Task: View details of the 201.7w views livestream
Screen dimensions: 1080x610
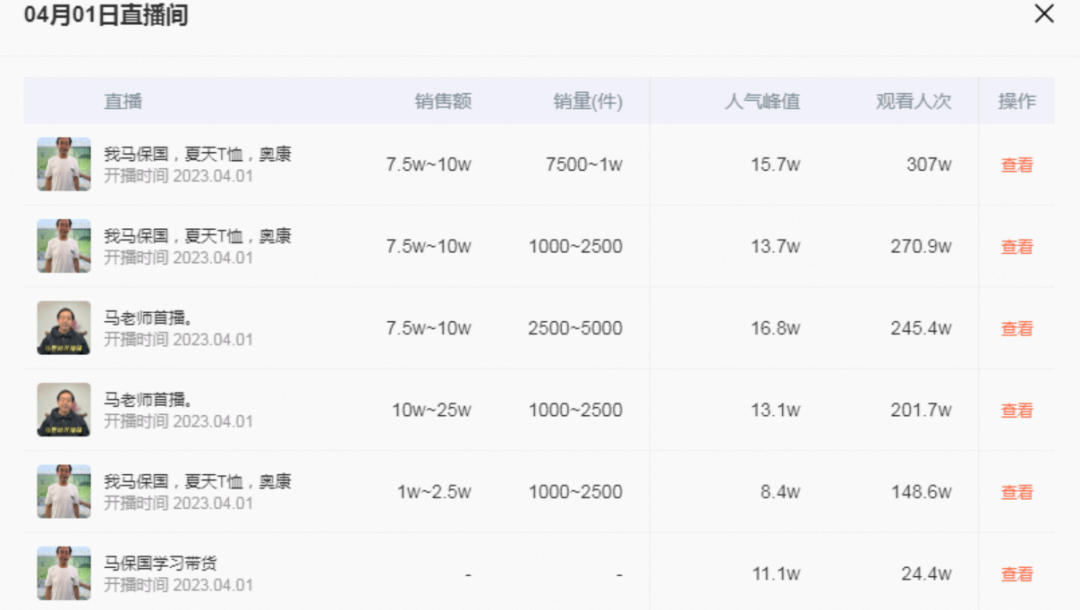Action: click(1016, 411)
